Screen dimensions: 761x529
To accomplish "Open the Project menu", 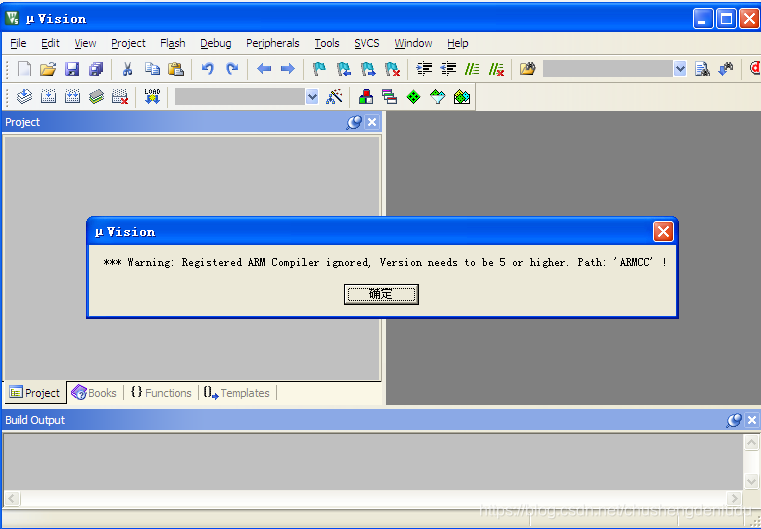I will coord(128,43).
